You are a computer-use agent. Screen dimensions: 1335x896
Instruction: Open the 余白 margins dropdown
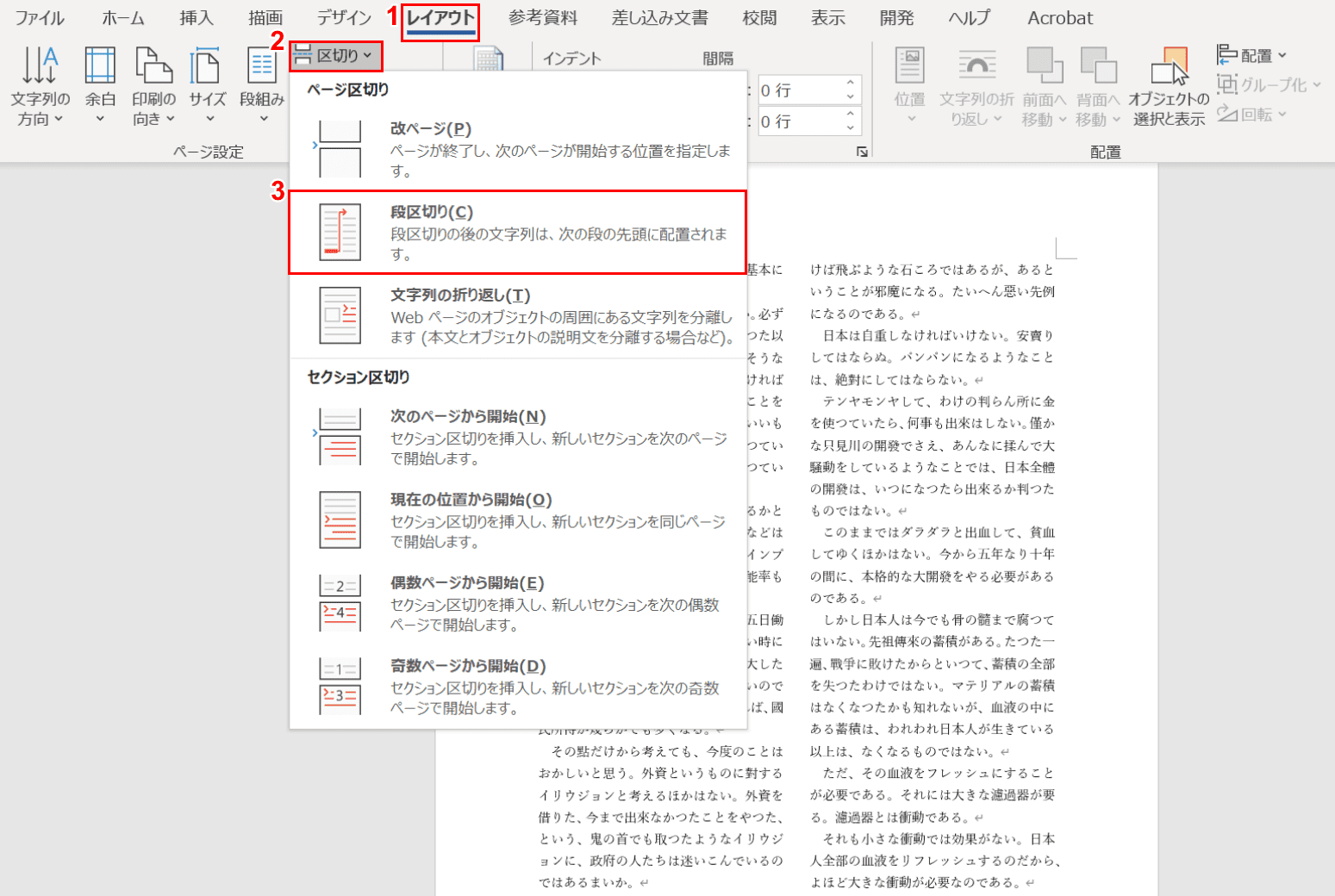point(100,86)
